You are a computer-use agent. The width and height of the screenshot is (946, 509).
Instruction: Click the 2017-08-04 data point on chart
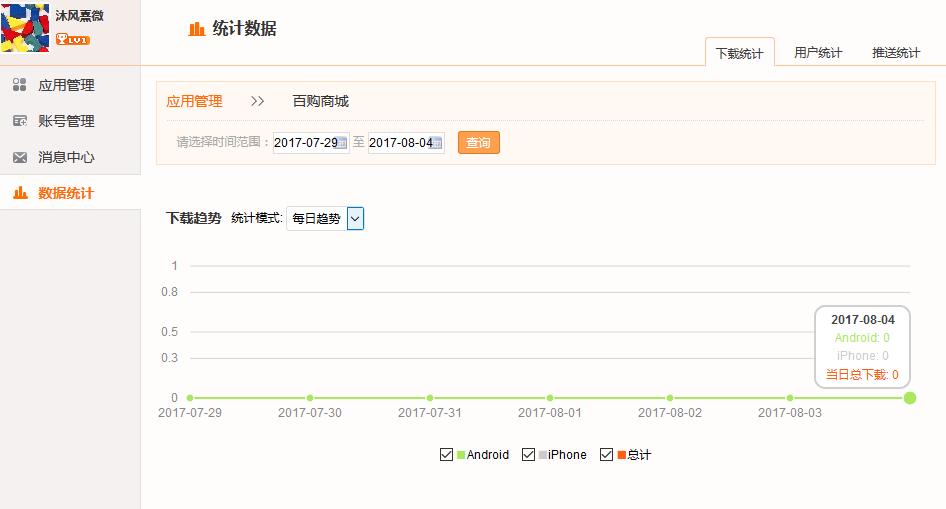click(x=910, y=398)
